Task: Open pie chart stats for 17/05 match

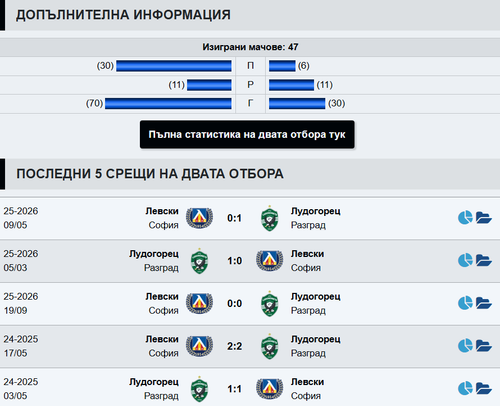Action: tap(465, 346)
